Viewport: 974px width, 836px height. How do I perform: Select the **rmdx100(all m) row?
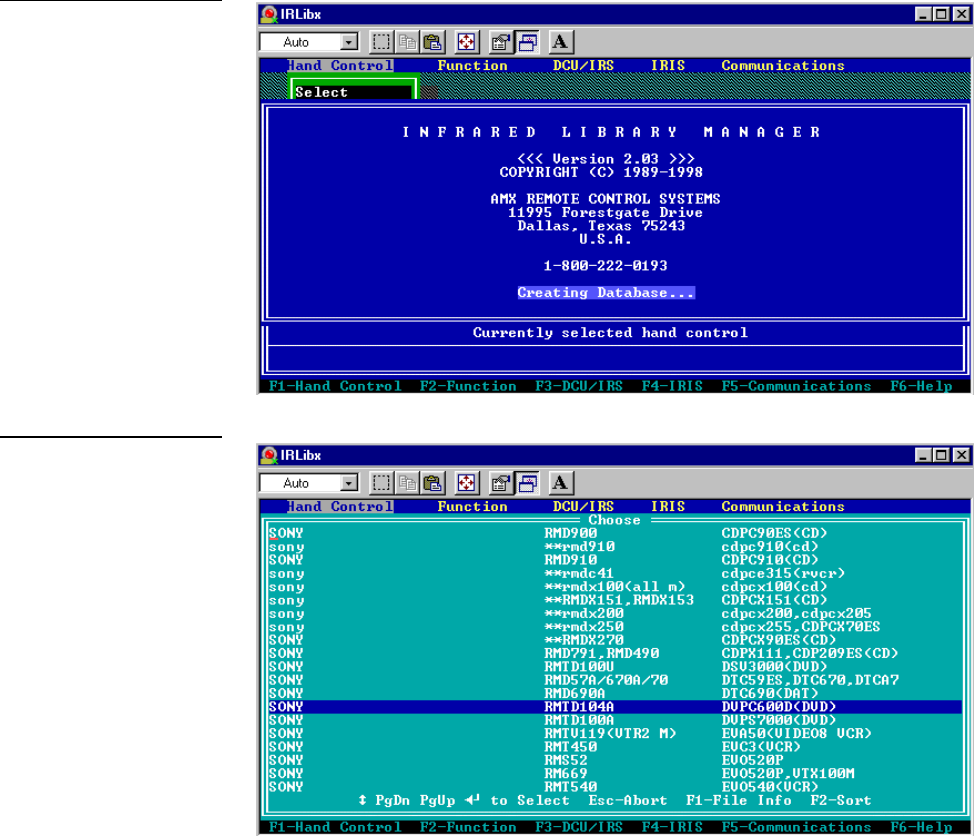coord(614,587)
